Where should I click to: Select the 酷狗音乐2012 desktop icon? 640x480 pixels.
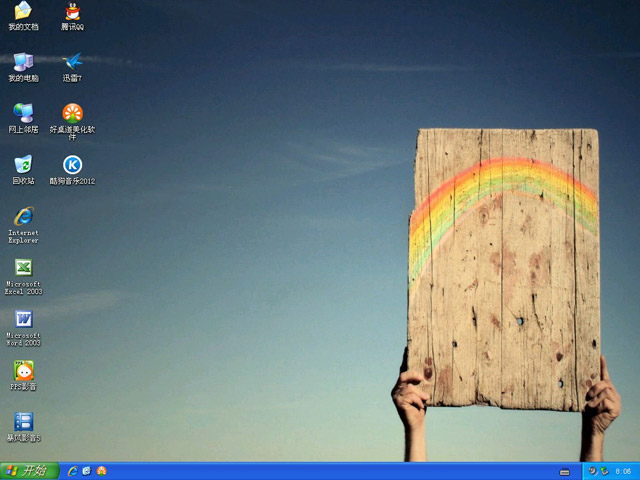point(72,165)
